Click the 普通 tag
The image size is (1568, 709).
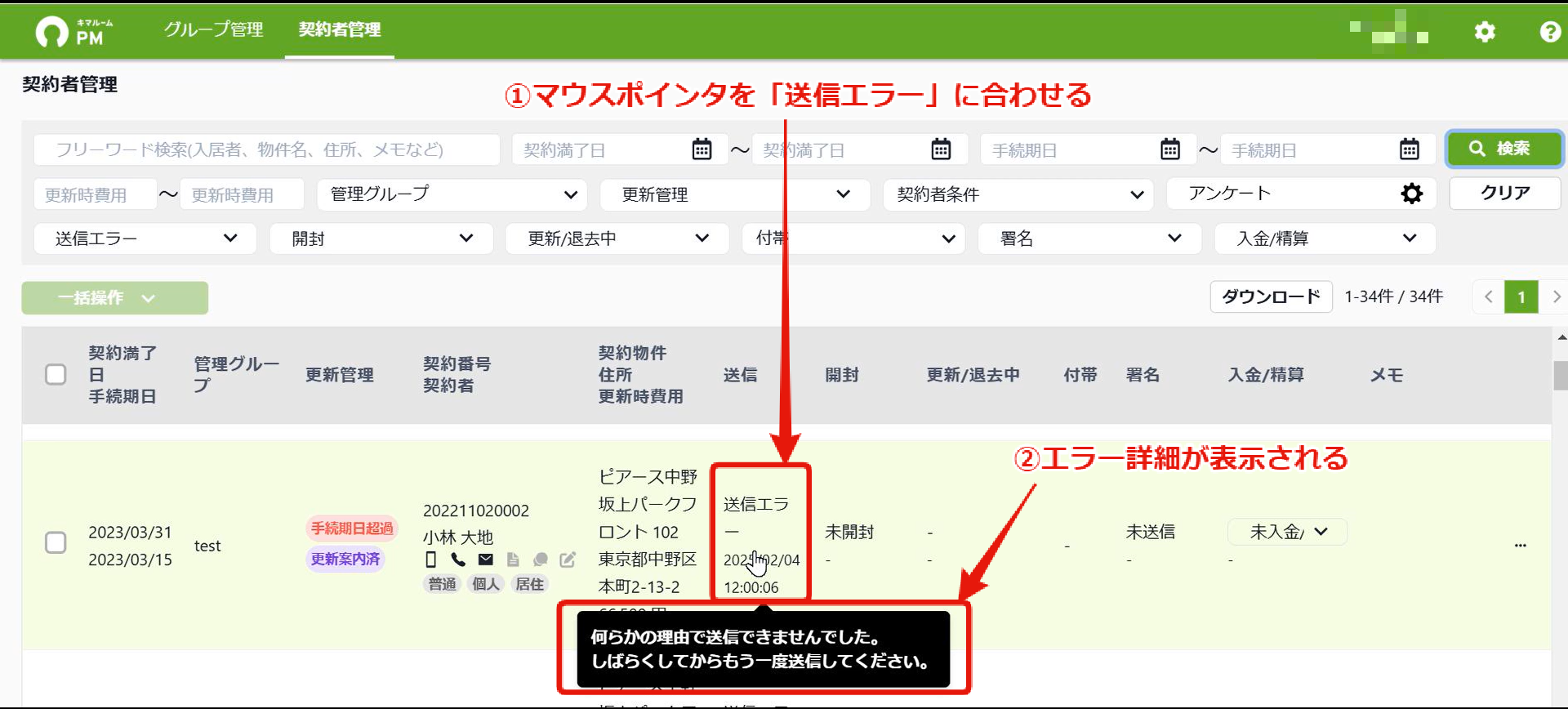[x=443, y=584]
